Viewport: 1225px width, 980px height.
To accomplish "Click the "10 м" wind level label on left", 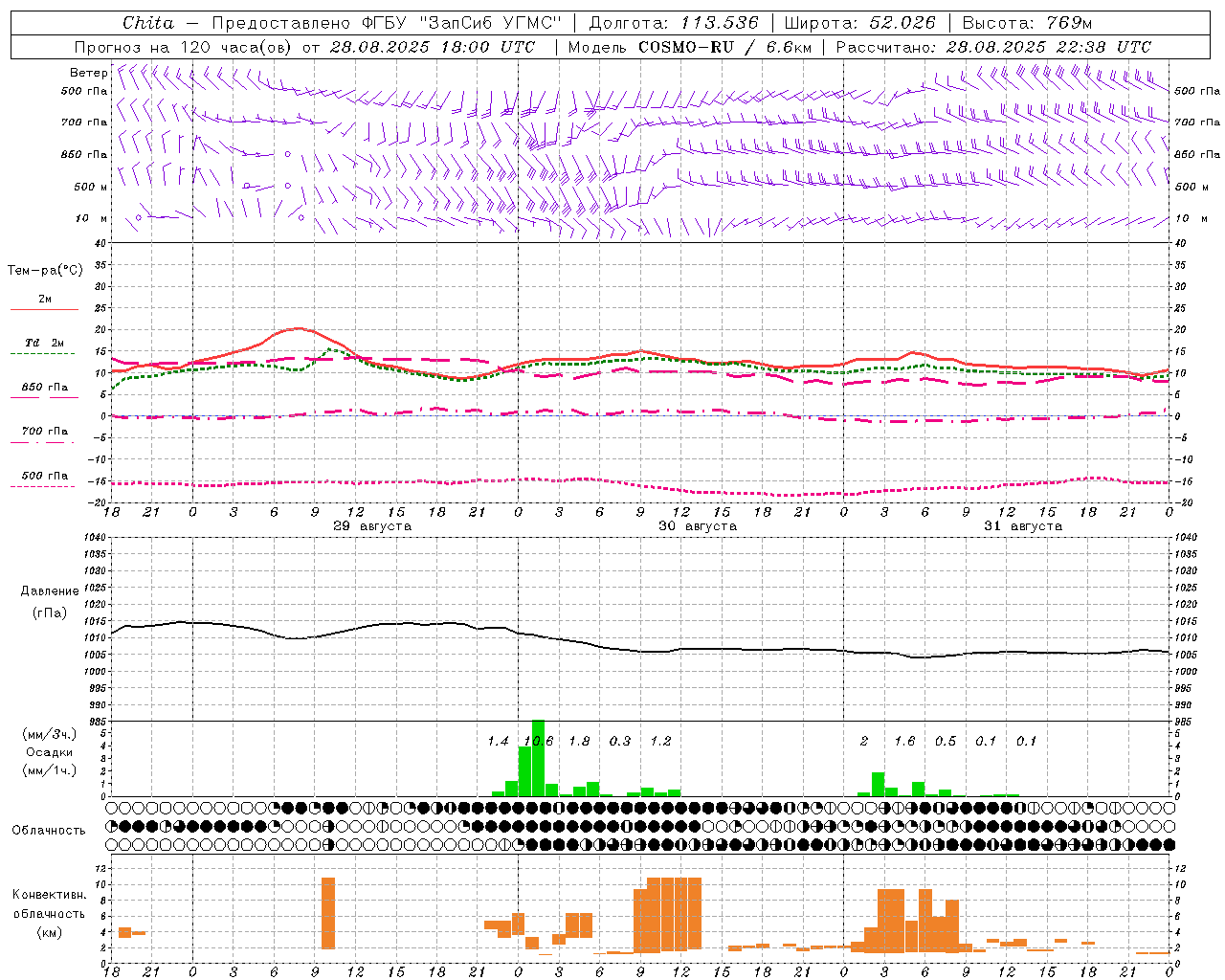I will click(x=92, y=219).
